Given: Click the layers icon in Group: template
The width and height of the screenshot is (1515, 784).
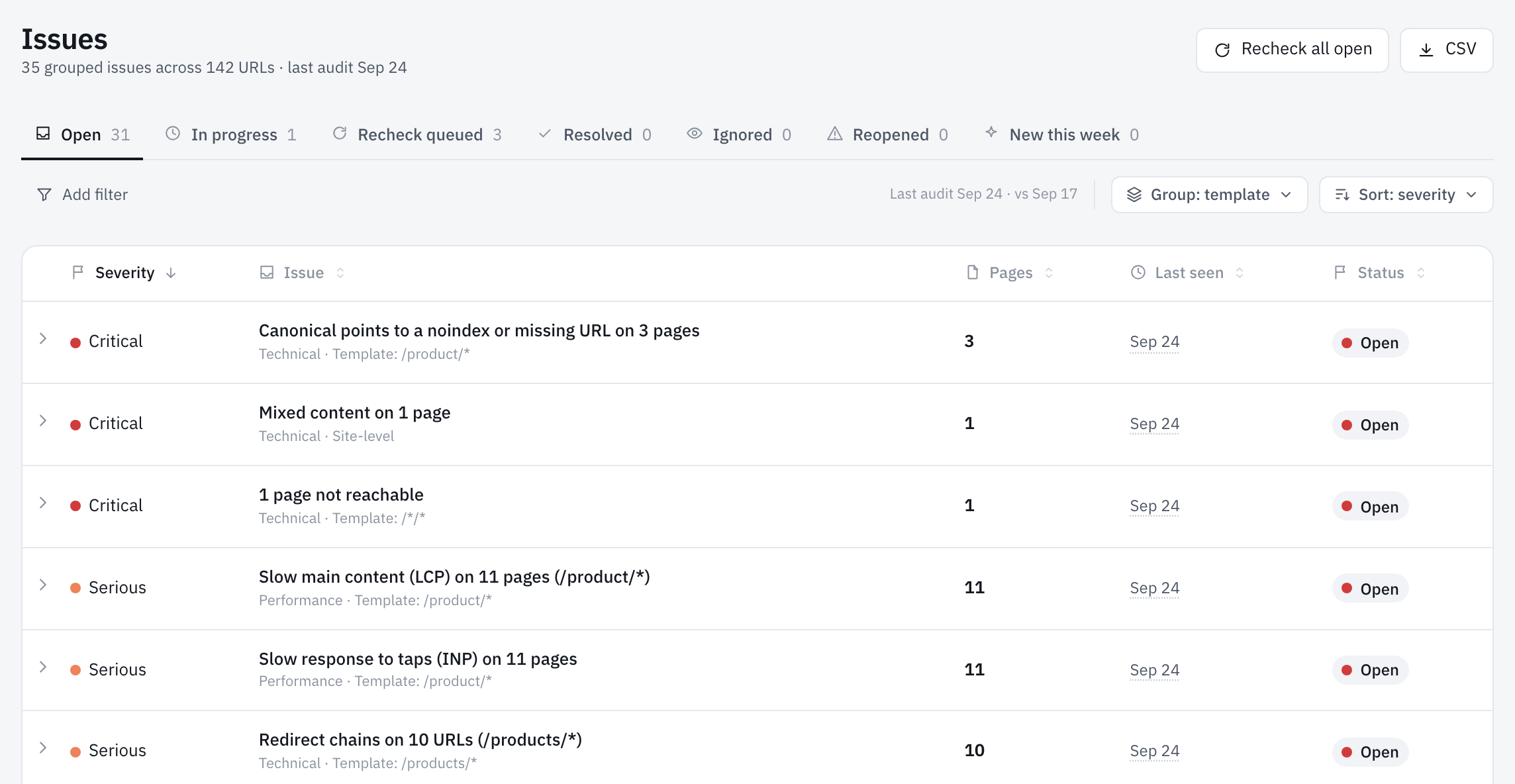Looking at the screenshot, I should [x=1134, y=195].
